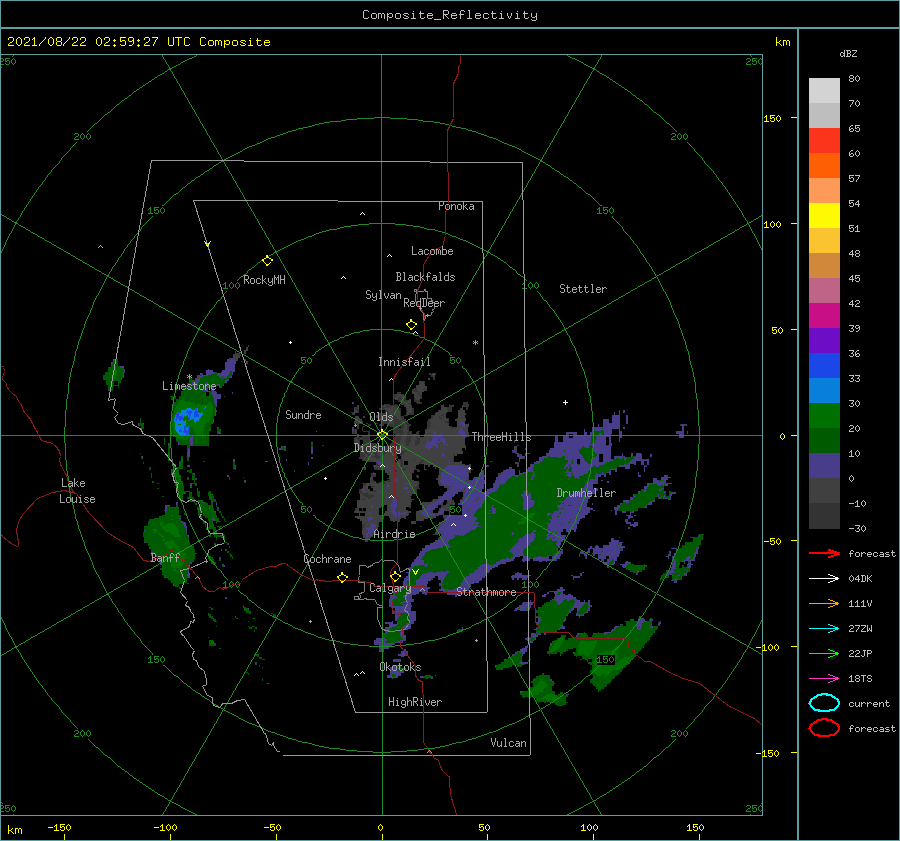Click the light blue 30-33 dBZ swatch

(824, 390)
